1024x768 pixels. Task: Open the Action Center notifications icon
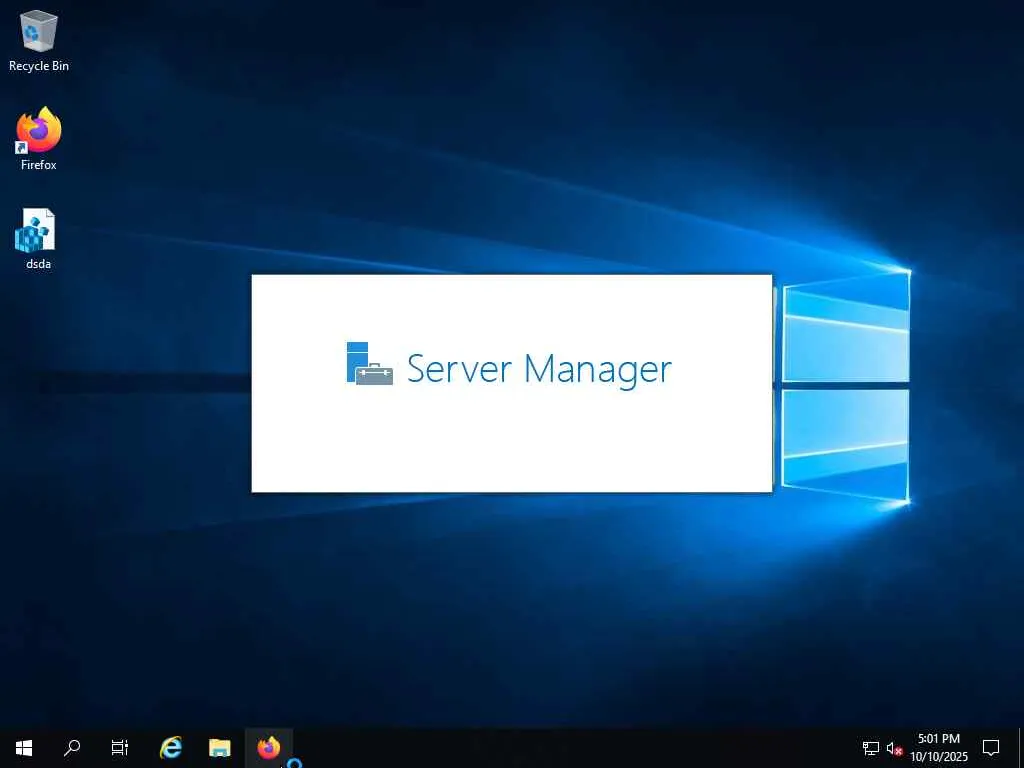tap(991, 748)
